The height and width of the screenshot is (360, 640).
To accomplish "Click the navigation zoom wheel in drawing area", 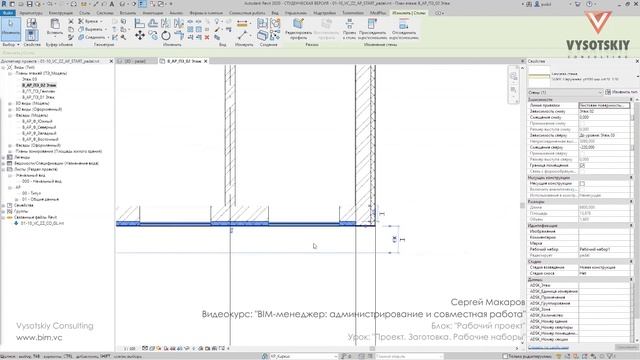I will pos(513,76).
